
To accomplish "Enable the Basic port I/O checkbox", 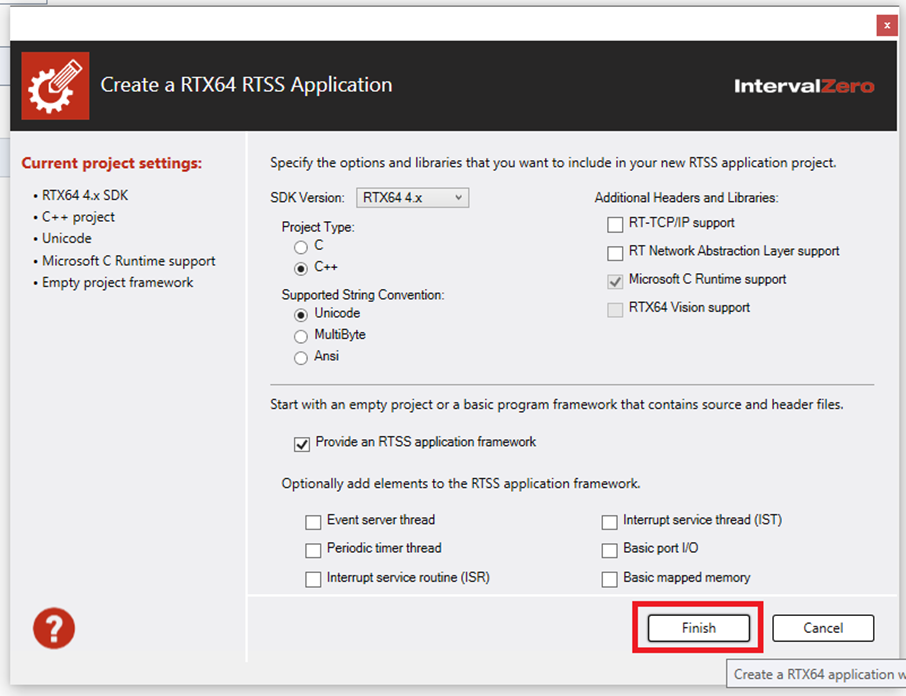I will pyautogui.click(x=610, y=550).
